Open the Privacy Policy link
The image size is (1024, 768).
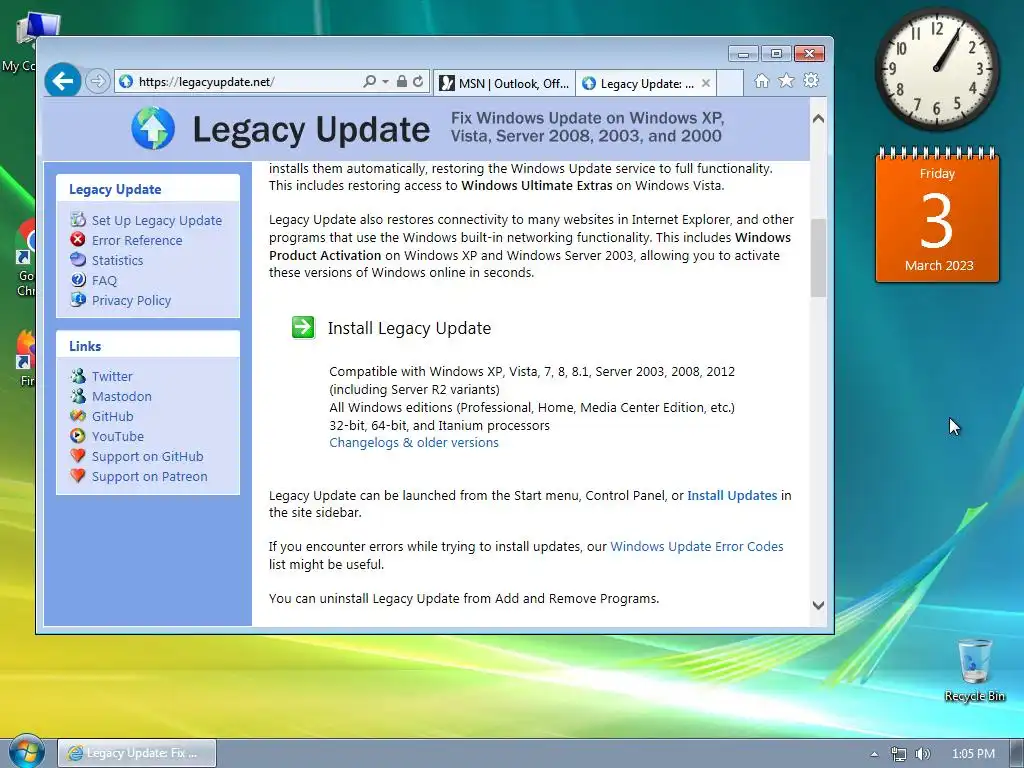tap(131, 300)
